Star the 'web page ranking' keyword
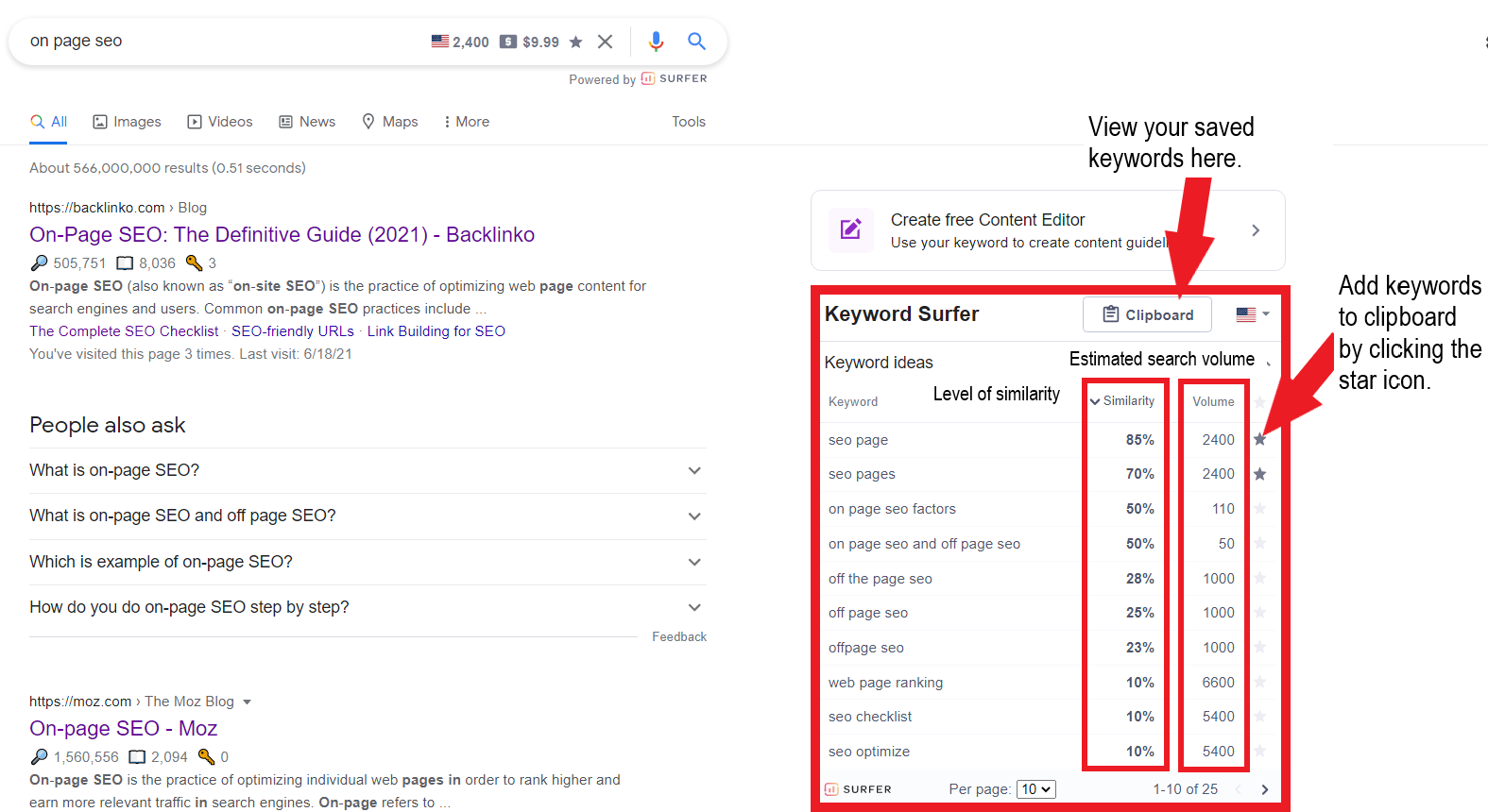 [1259, 683]
